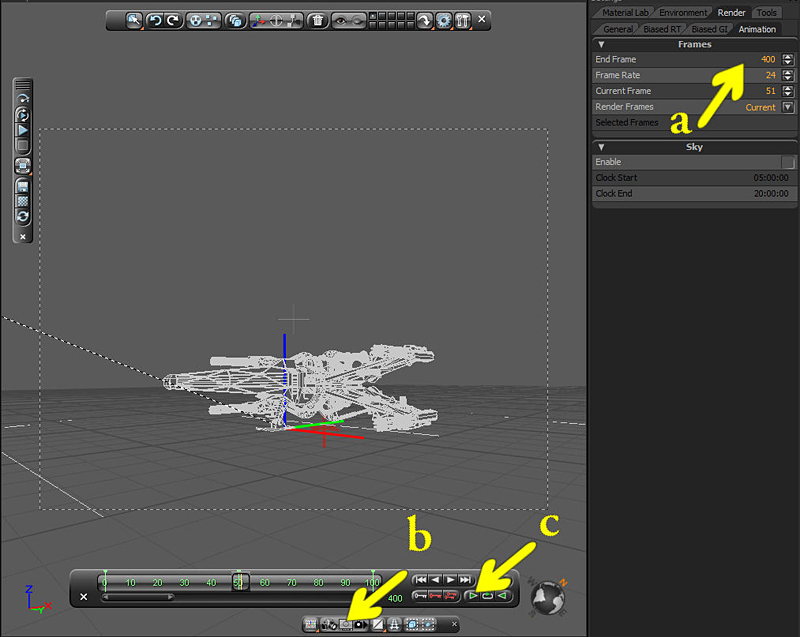
Task: Open the gear settings icon in toolbar
Action: pos(443,20)
